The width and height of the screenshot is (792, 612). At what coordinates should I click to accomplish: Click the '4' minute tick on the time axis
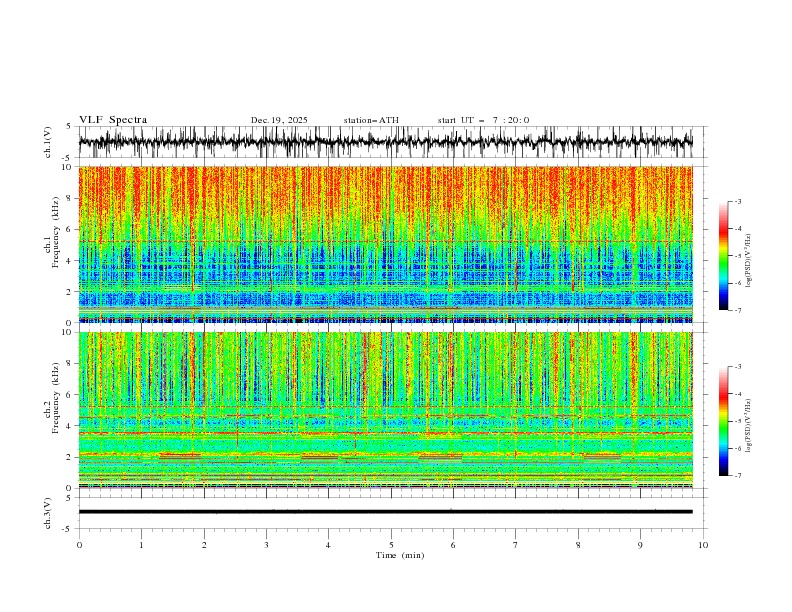point(328,545)
